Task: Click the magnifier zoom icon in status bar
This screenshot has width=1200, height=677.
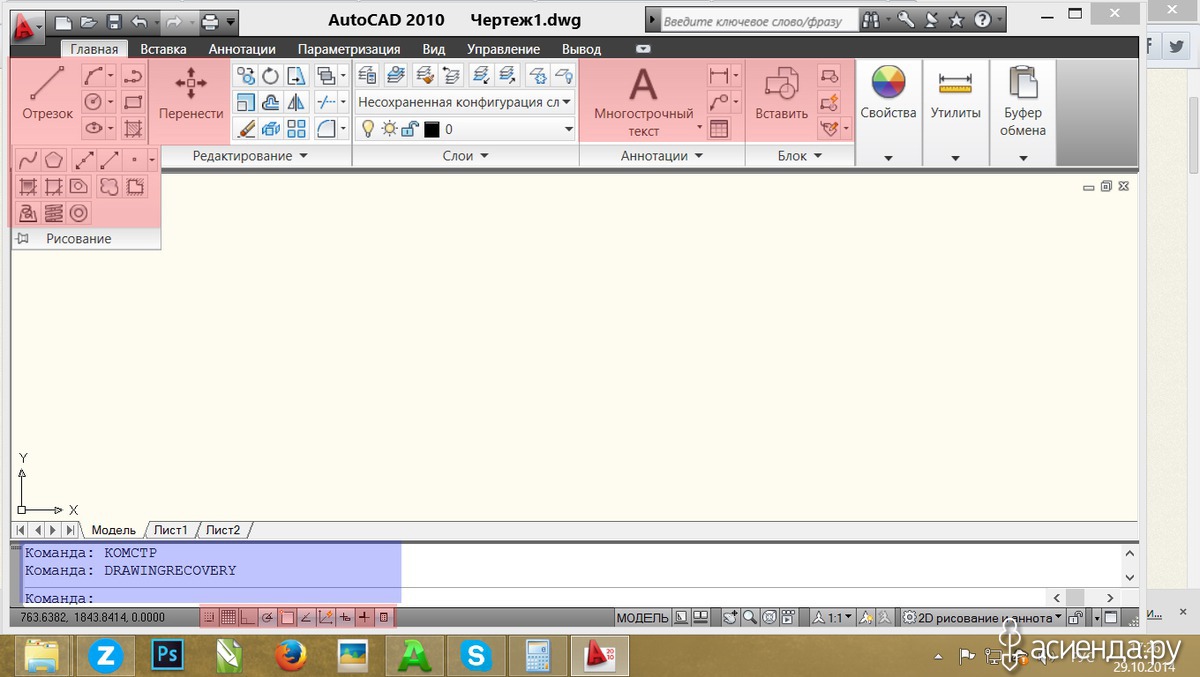Action: pyautogui.click(x=749, y=617)
